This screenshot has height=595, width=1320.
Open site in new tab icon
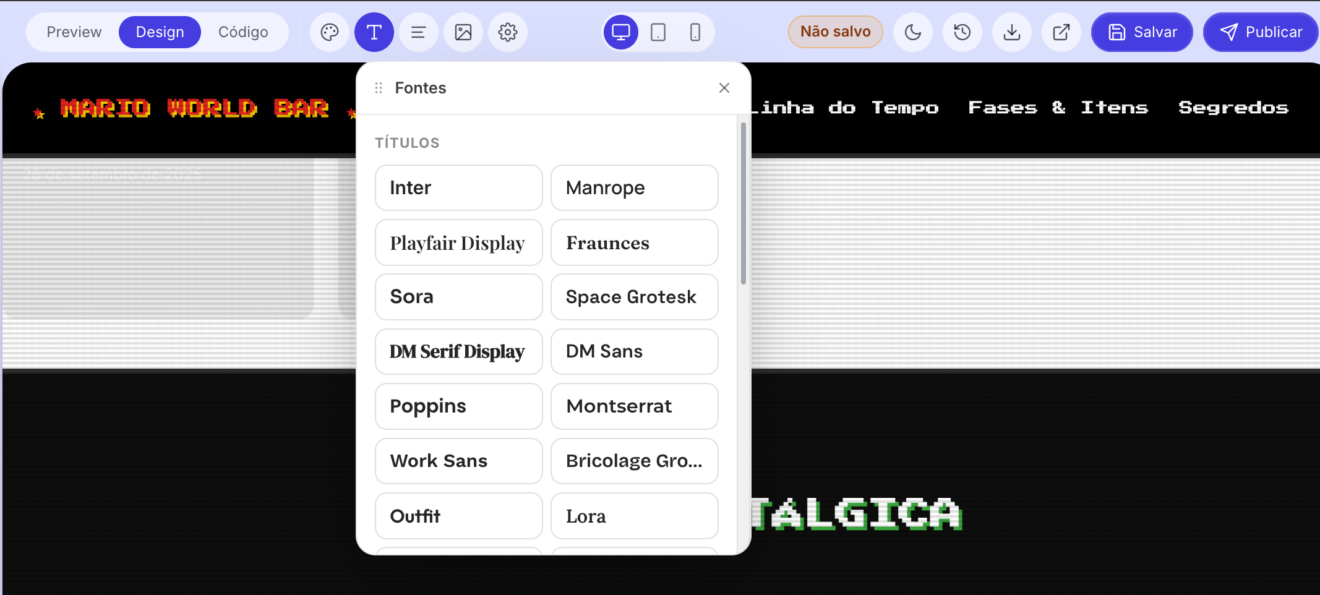(1061, 32)
